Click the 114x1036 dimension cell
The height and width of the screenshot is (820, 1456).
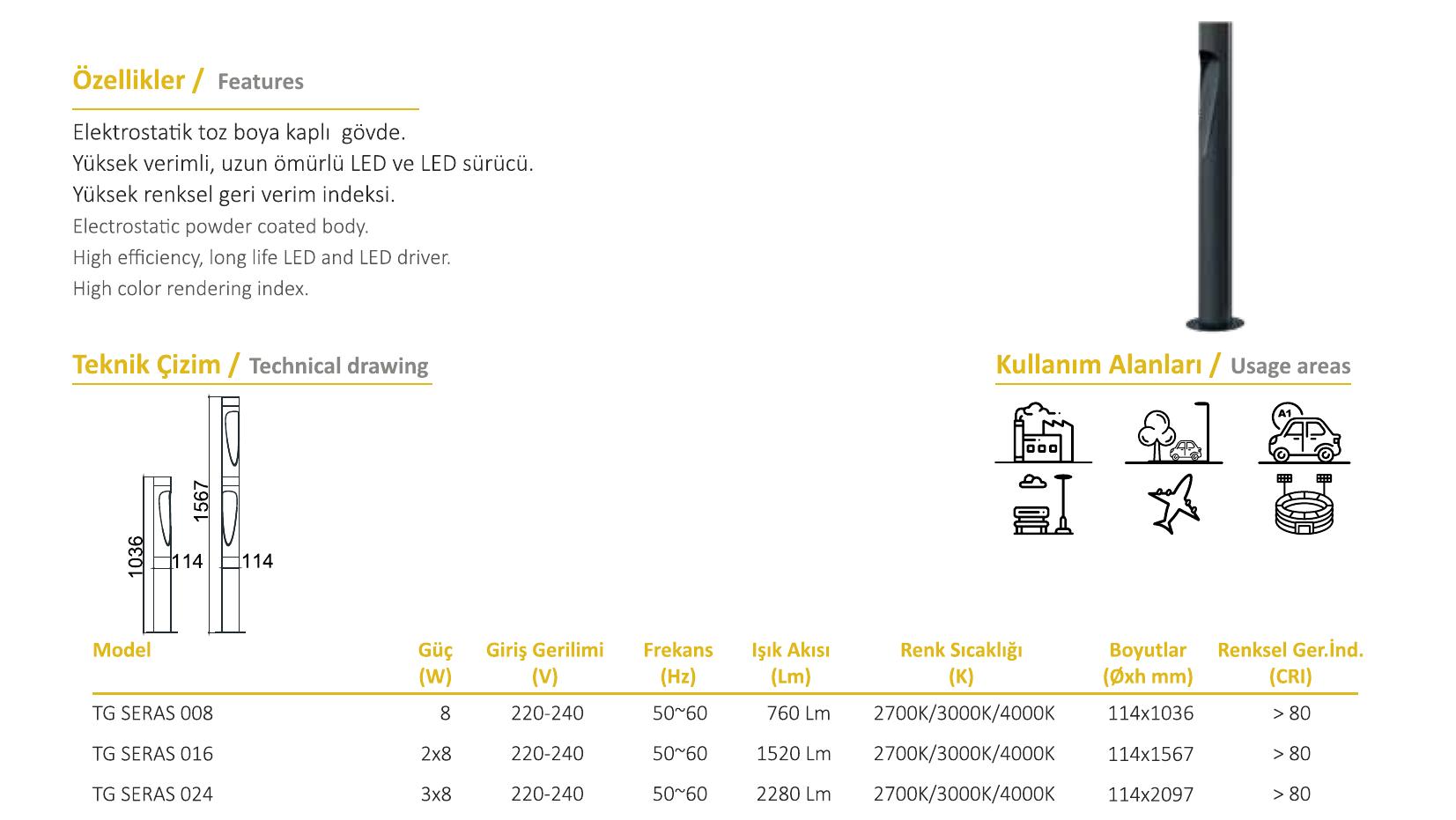coord(1150,713)
